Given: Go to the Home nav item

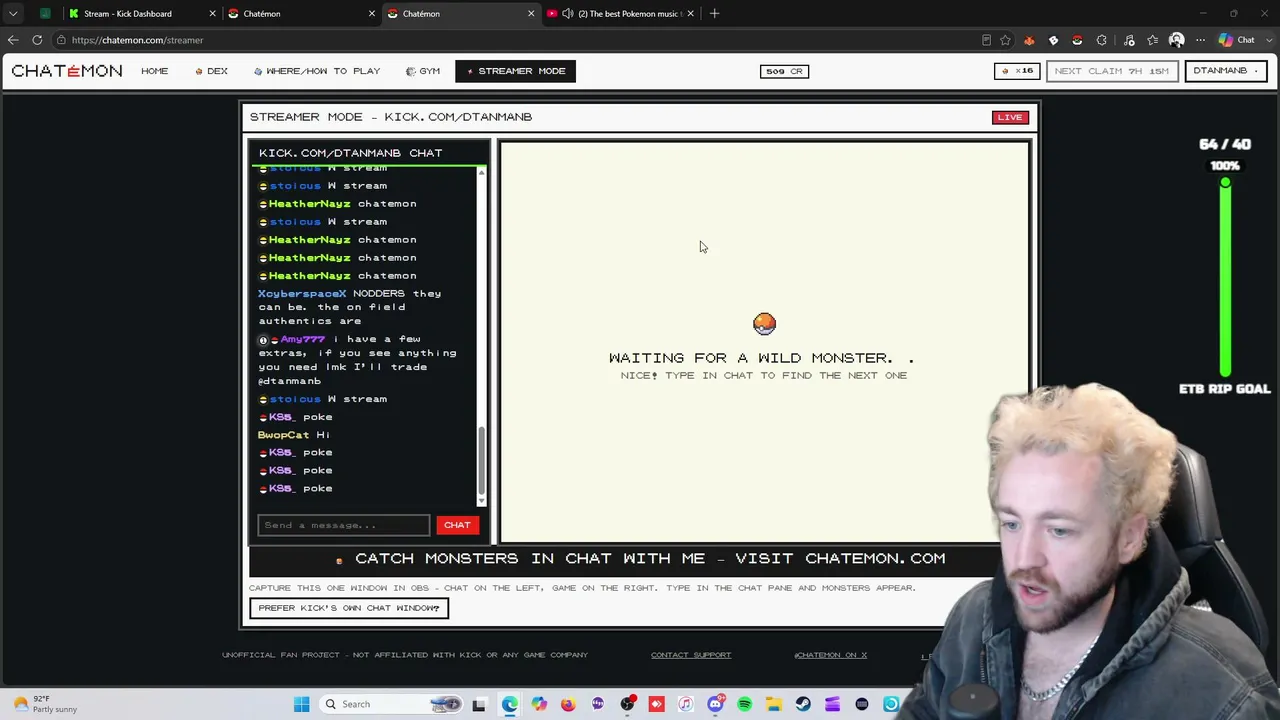Looking at the screenshot, I should pyautogui.click(x=154, y=71).
